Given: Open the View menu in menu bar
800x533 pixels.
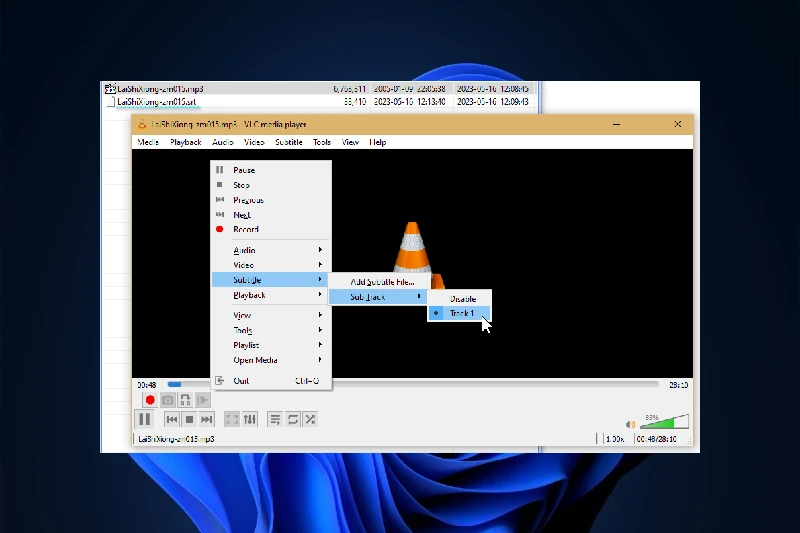Looking at the screenshot, I should pos(350,142).
